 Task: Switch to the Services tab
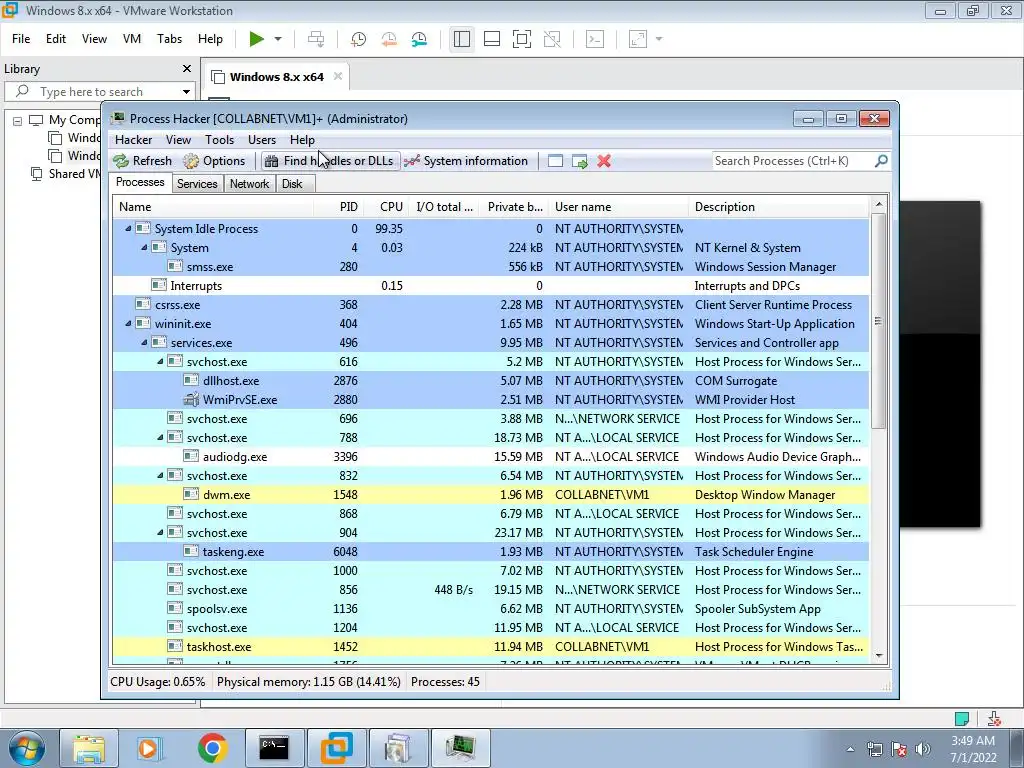(197, 184)
